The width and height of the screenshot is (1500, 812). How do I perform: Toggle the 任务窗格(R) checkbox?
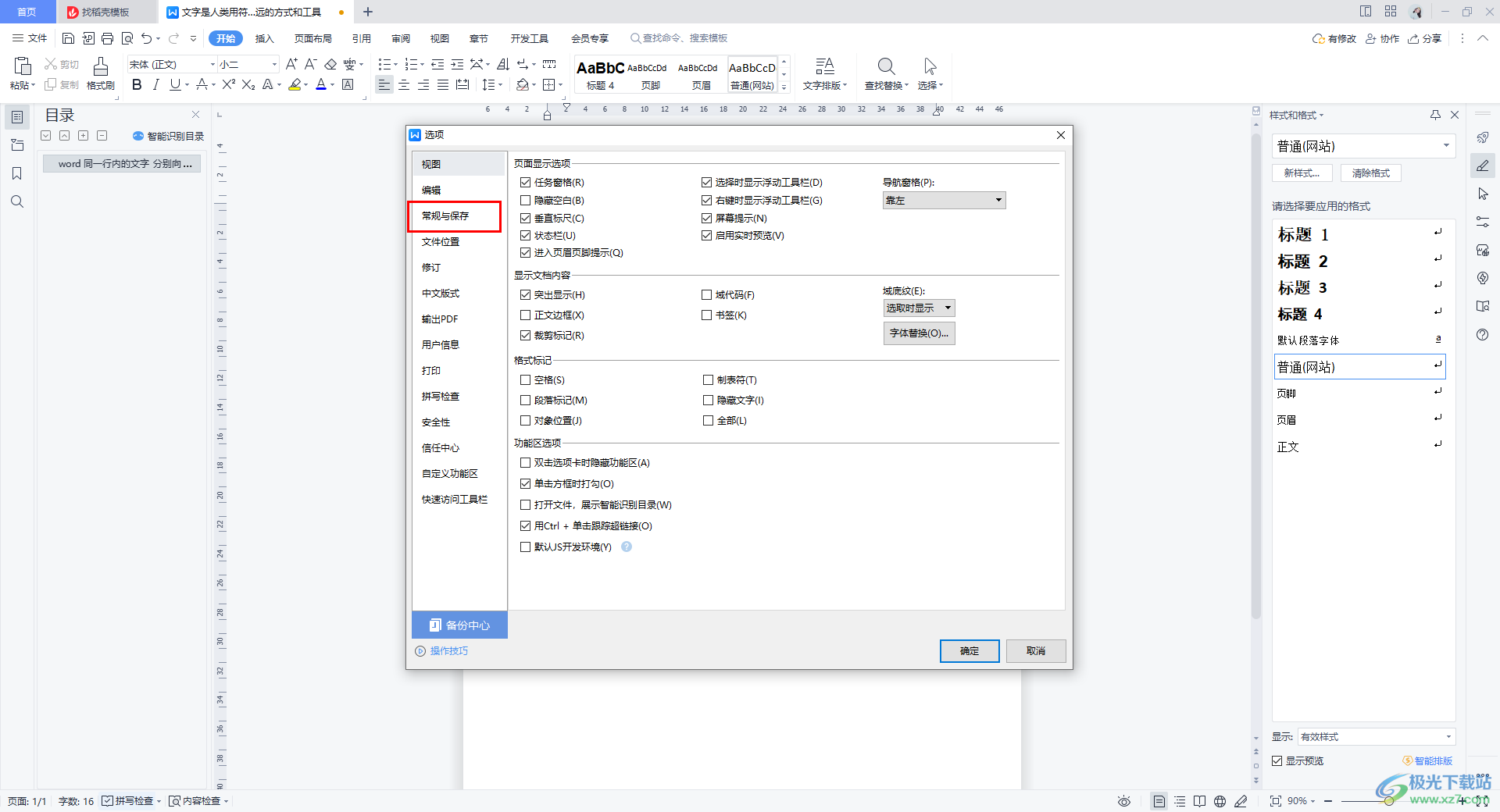click(x=526, y=182)
